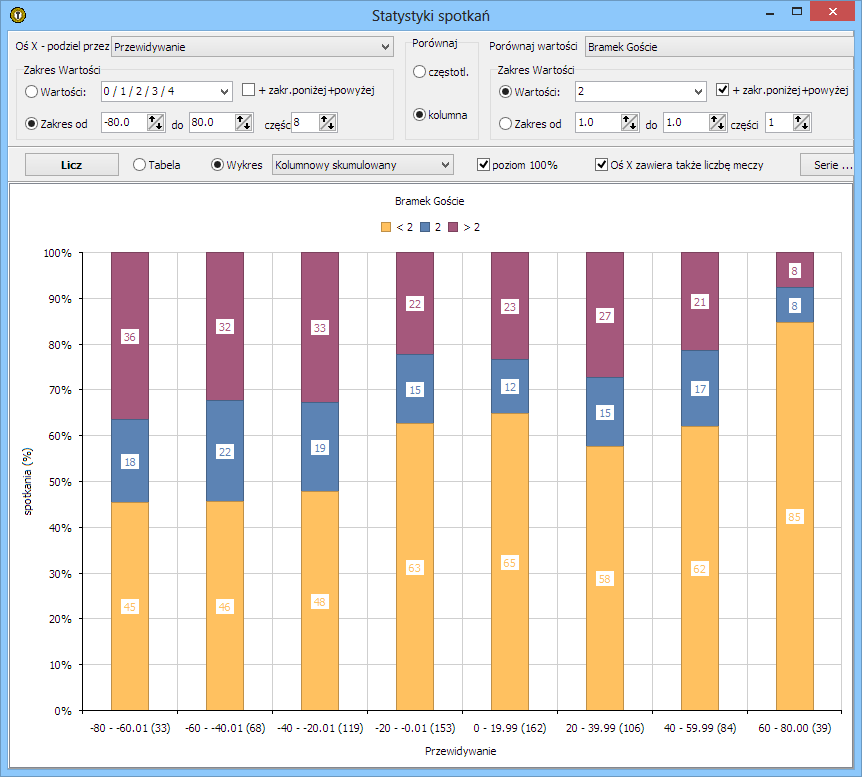Click the '0 - 19.99 (162)' axis label
Image resolution: width=862 pixels, height=777 pixels.
pyautogui.click(x=510, y=728)
